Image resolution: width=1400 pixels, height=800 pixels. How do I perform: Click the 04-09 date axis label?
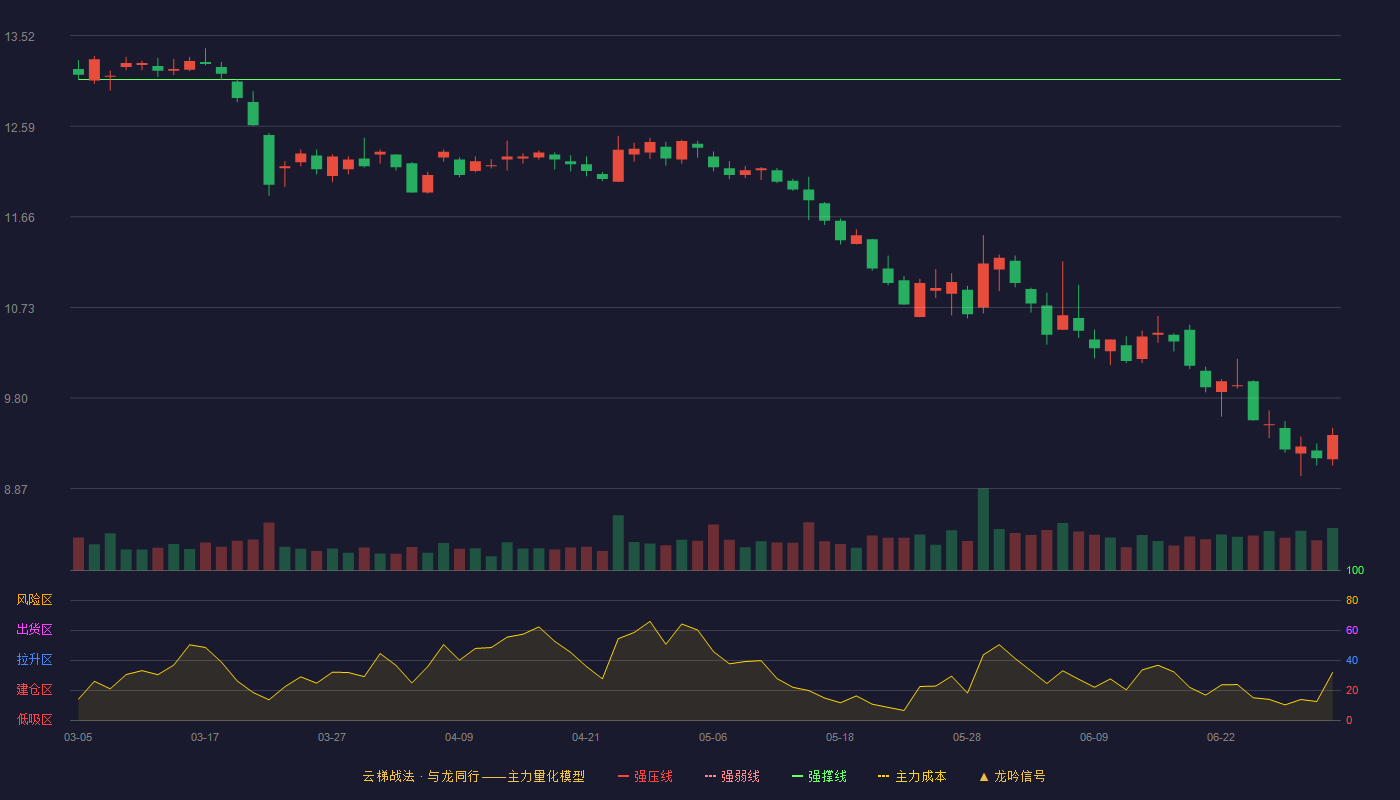point(459,737)
